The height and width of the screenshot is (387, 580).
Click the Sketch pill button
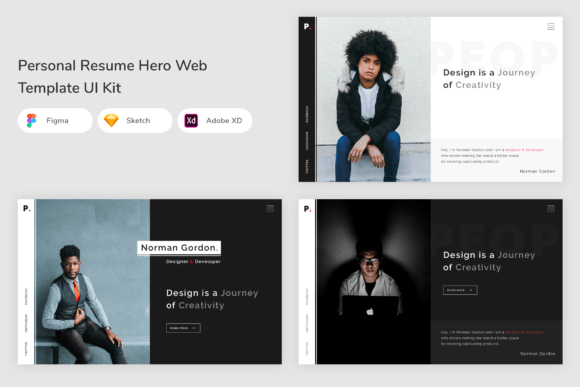tap(135, 121)
